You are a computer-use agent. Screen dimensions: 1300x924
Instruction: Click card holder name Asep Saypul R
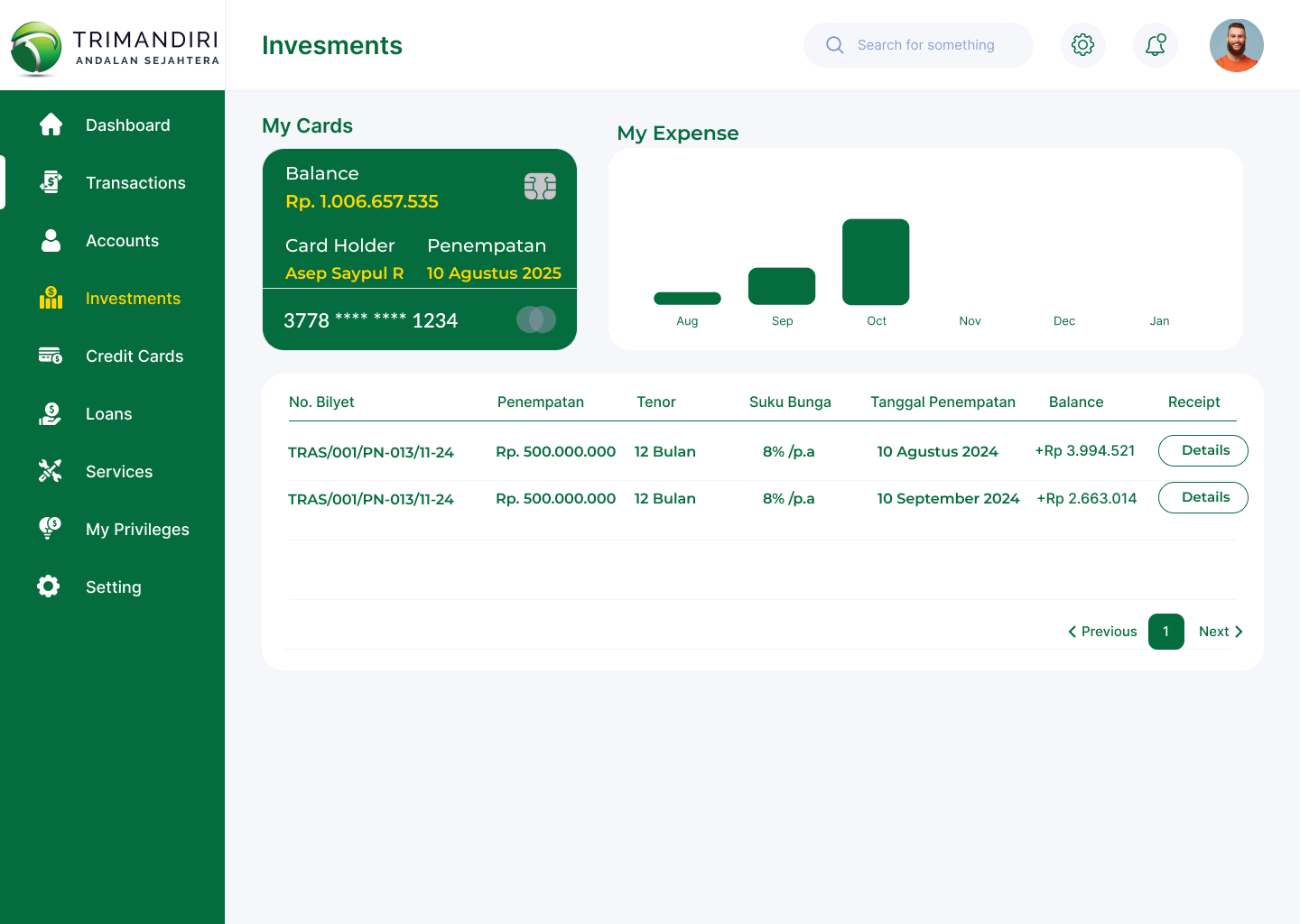coord(345,273)
